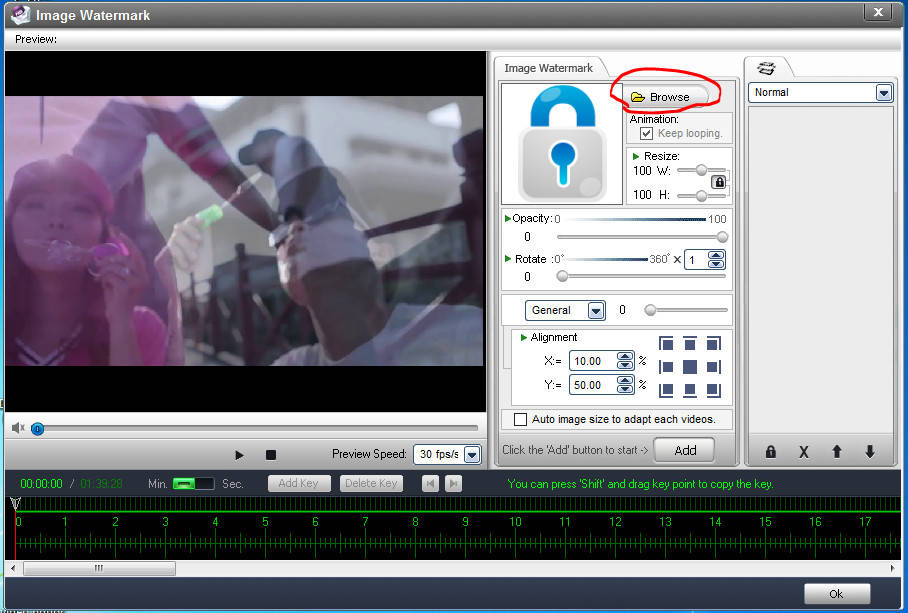Increase the X alignment value
The width and height of the screenshot is (908, 613).
click(x=625, y=357)
